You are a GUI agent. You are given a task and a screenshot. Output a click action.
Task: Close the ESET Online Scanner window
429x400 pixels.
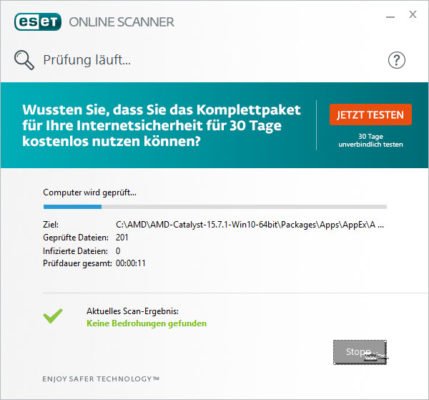coord(413,15)
